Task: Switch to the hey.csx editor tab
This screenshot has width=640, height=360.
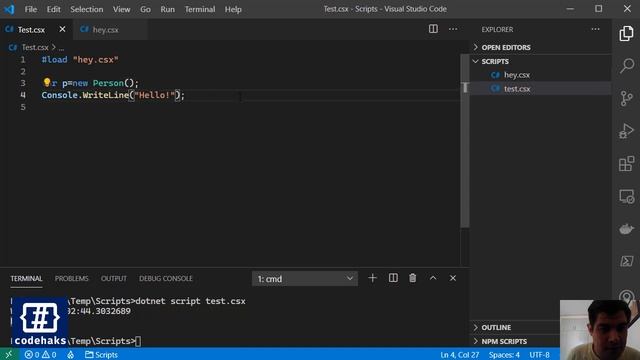Action: pyautogui.click(x=110, y=29)
